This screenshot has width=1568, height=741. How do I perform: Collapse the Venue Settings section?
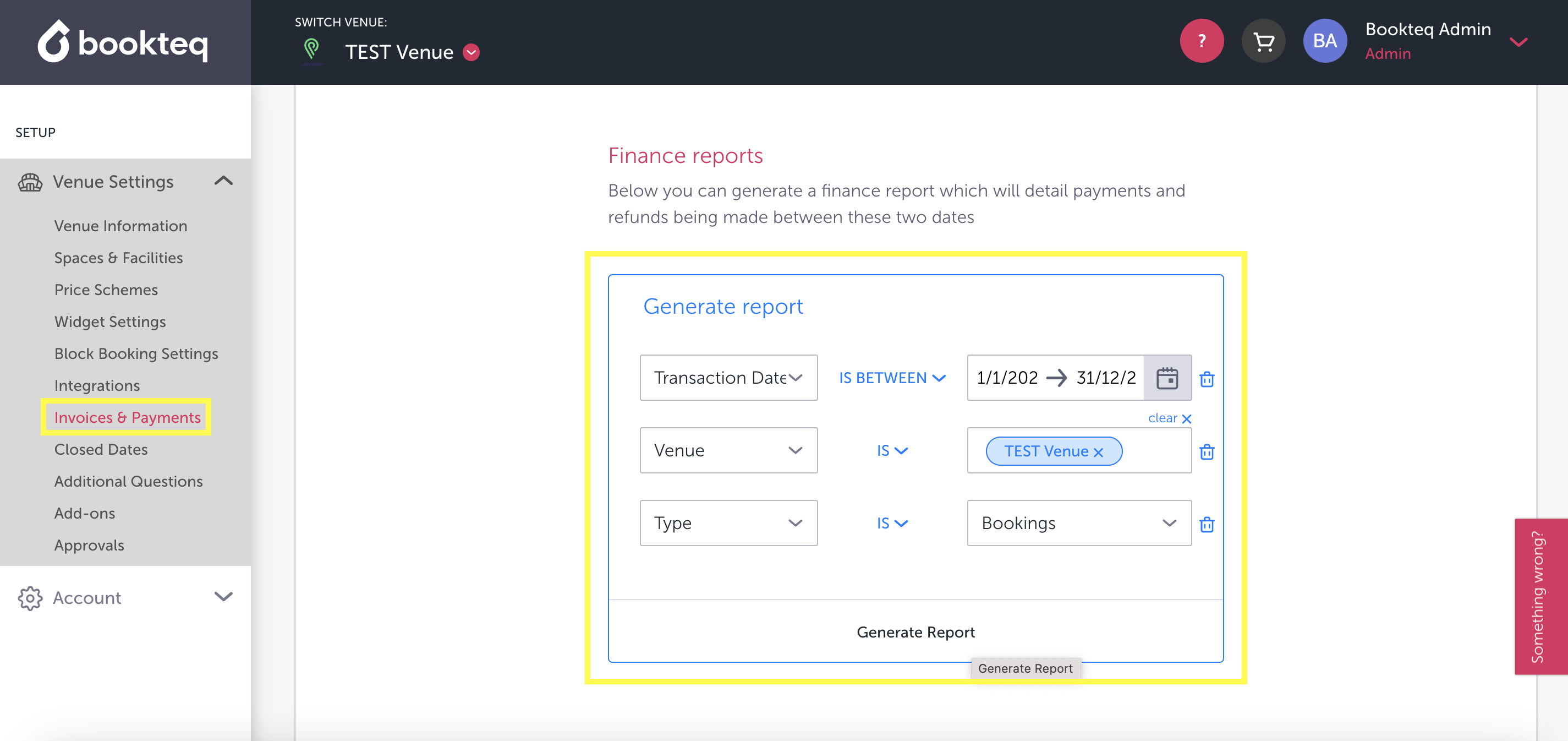tap(223, 181)
